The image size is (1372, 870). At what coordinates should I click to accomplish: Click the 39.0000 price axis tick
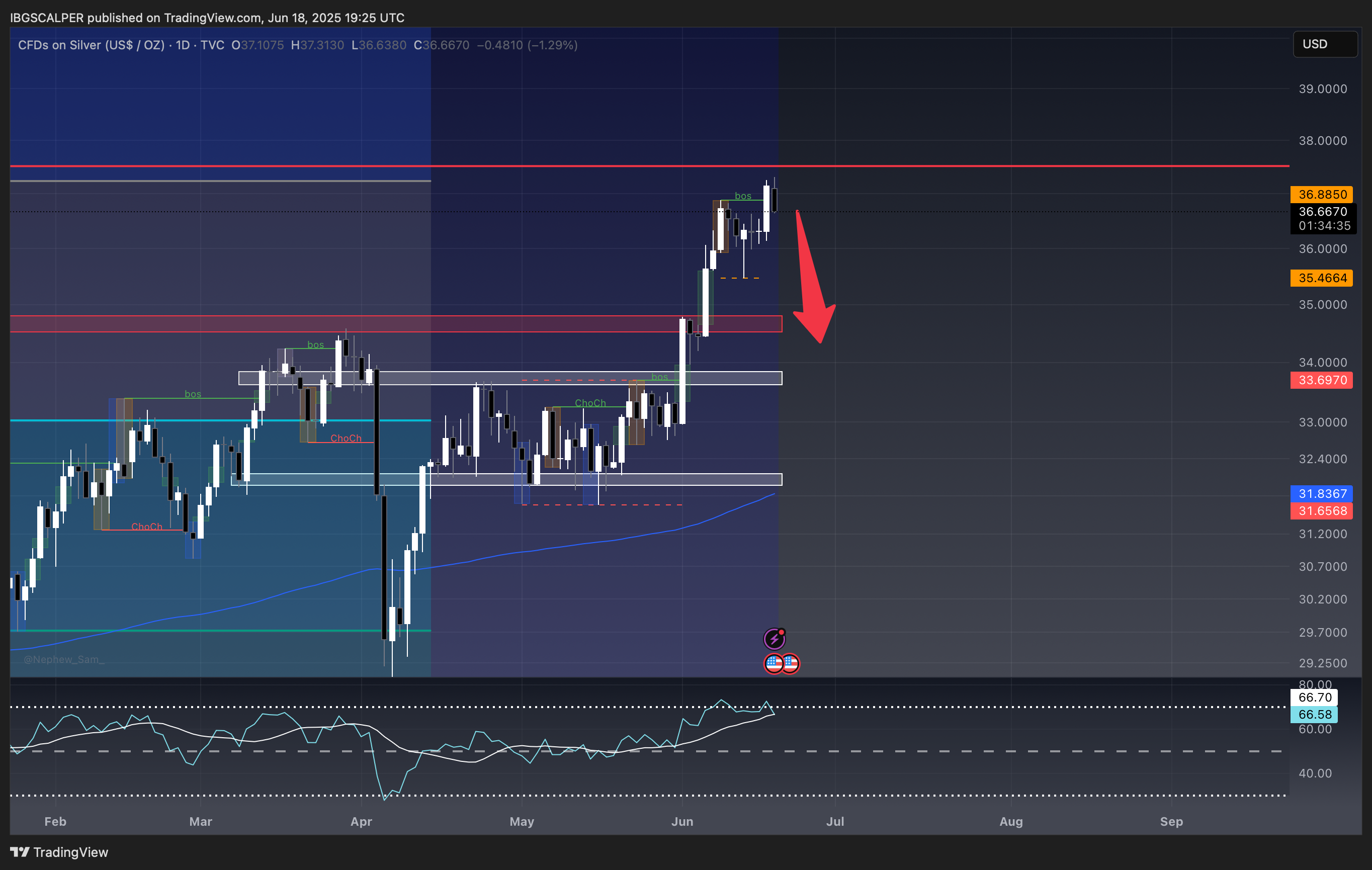coord(1322,89)
